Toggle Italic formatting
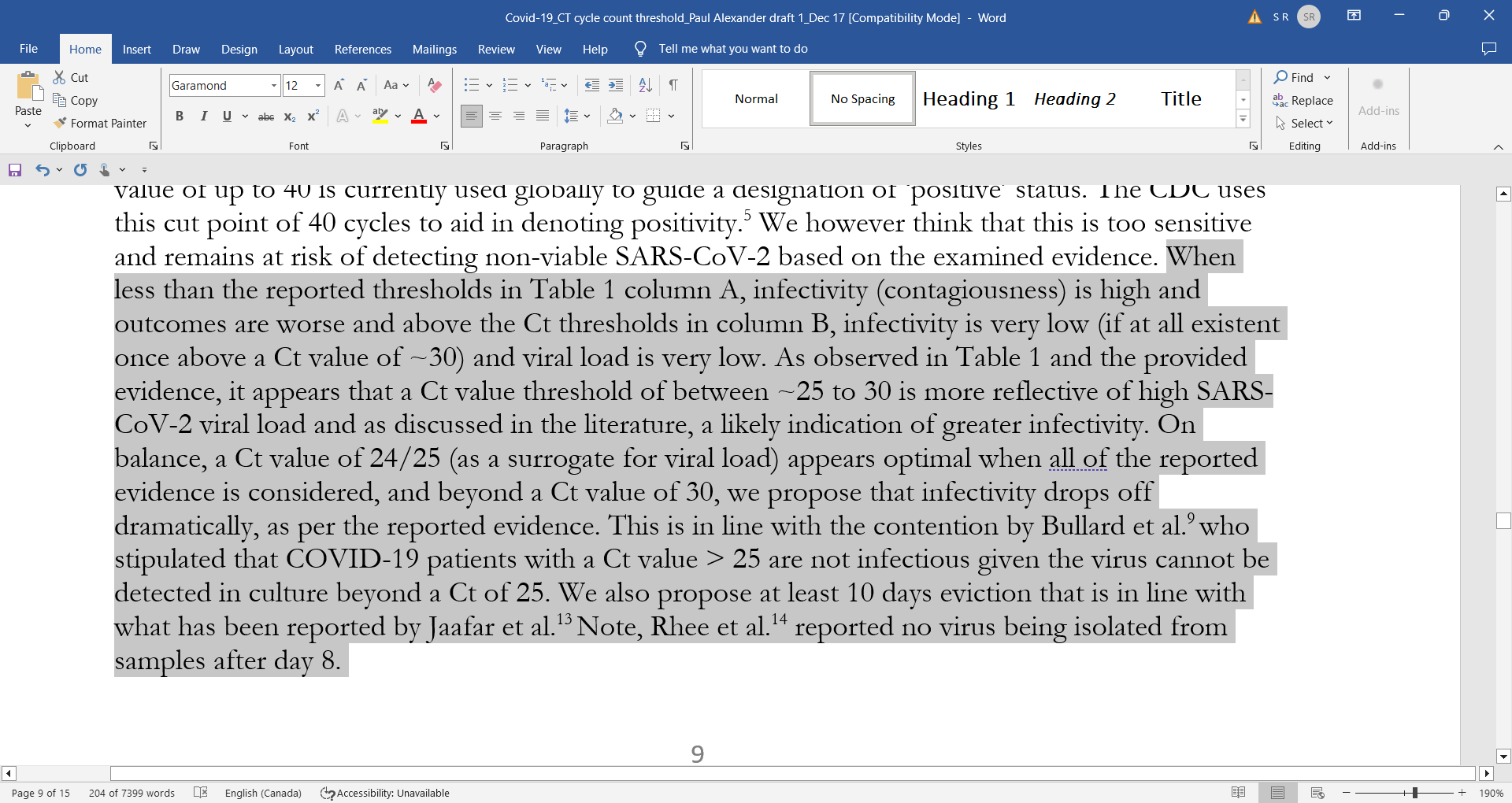This screenshot has height=803, width=1512. (204, 117)
